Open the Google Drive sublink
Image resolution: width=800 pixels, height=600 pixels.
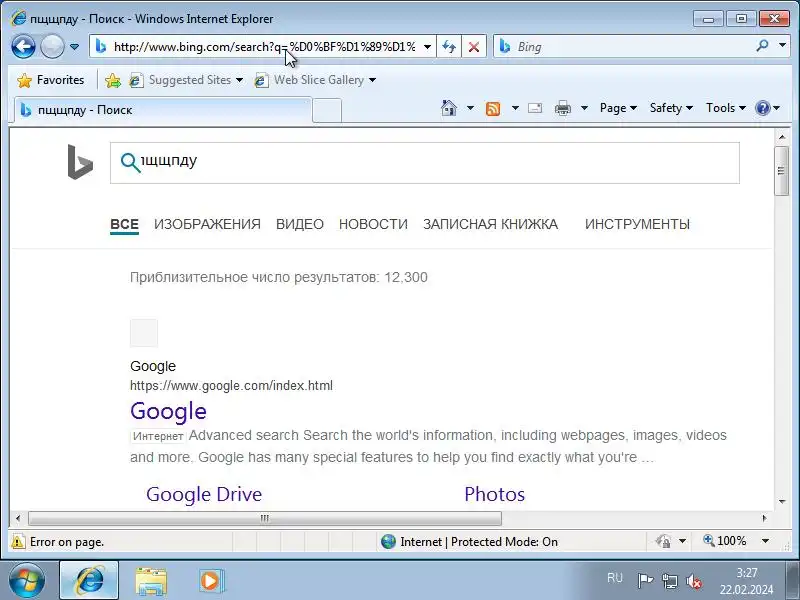coord(204,494)
